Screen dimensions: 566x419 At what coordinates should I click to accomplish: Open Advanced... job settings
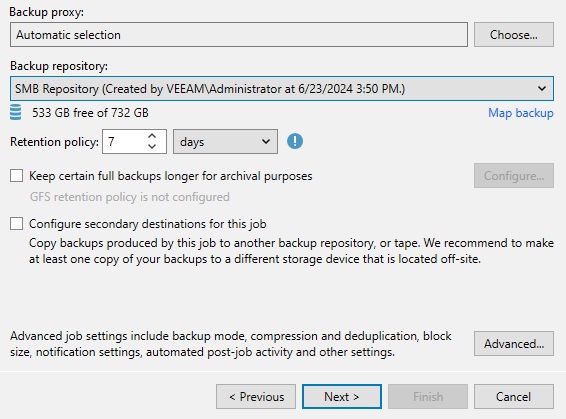514,344
